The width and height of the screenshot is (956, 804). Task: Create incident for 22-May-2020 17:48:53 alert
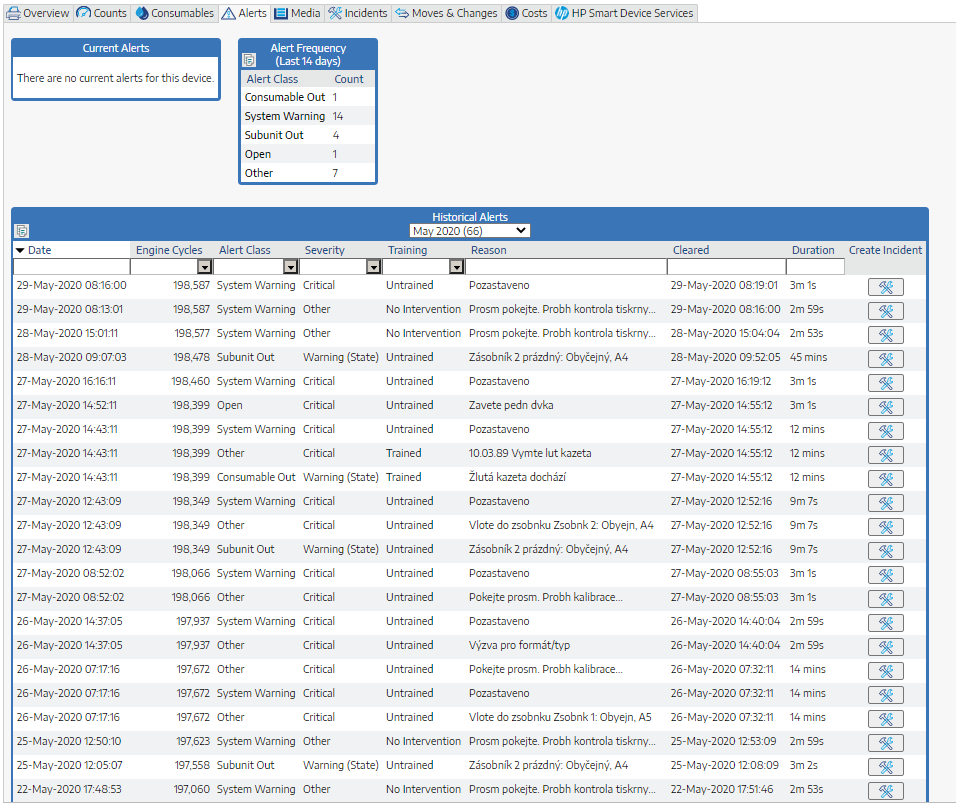tap(885, 791)
